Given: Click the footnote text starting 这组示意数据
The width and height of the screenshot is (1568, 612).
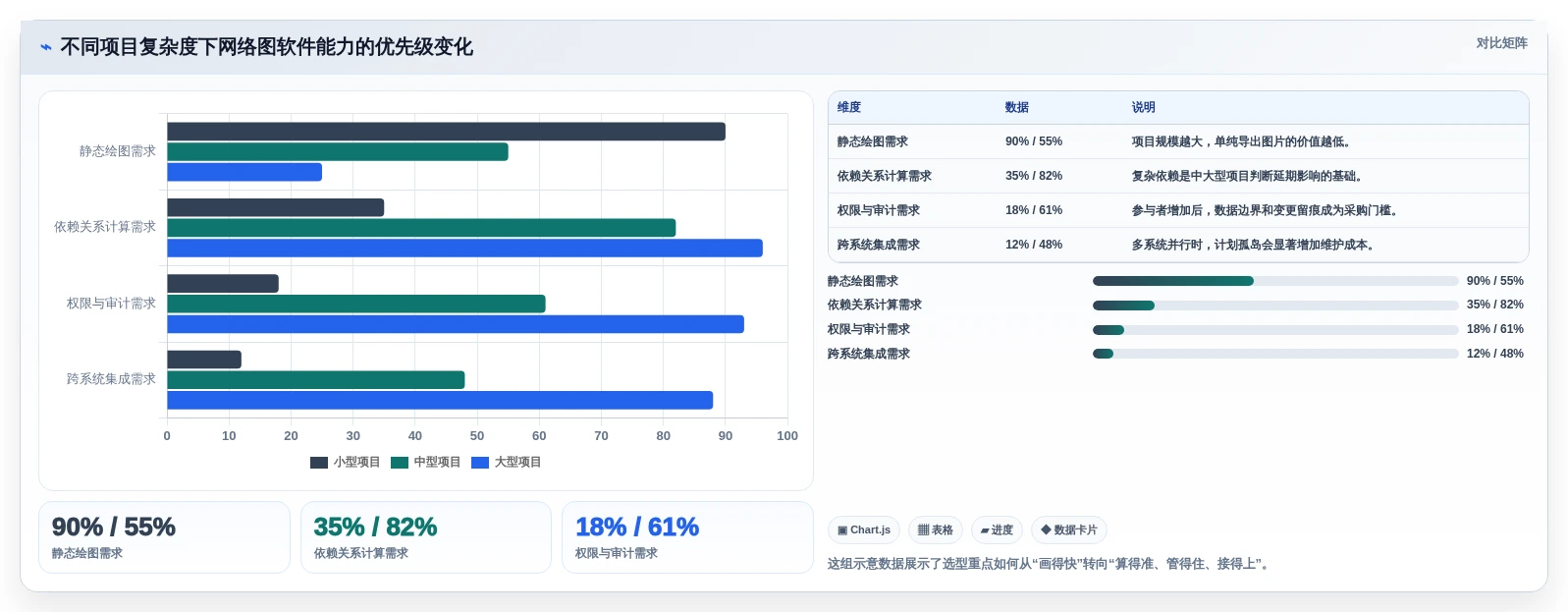Looking at the screenshot, I should 1051,564.
